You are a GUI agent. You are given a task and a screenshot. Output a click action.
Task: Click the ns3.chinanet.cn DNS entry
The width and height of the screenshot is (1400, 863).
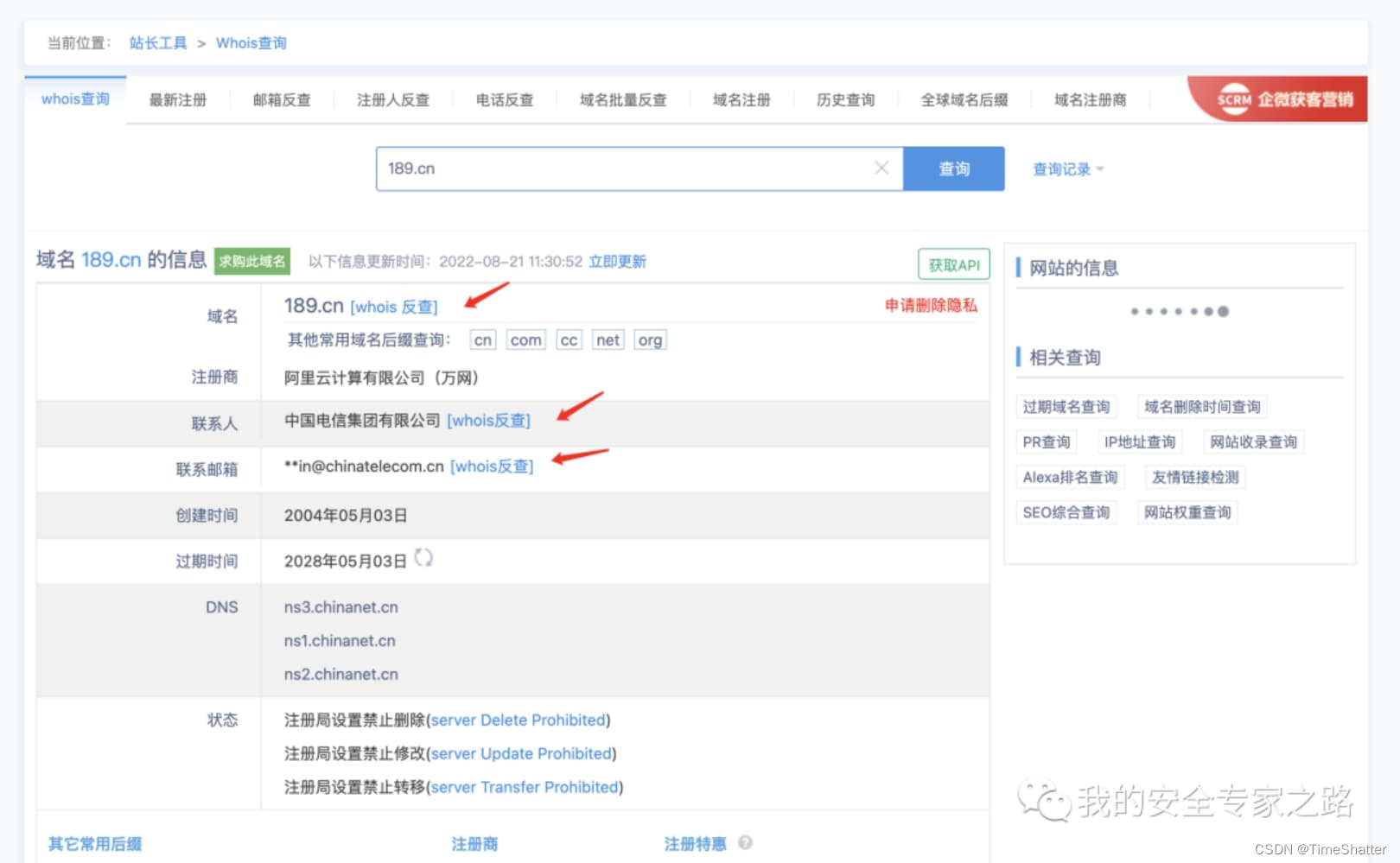coord(341,607)
